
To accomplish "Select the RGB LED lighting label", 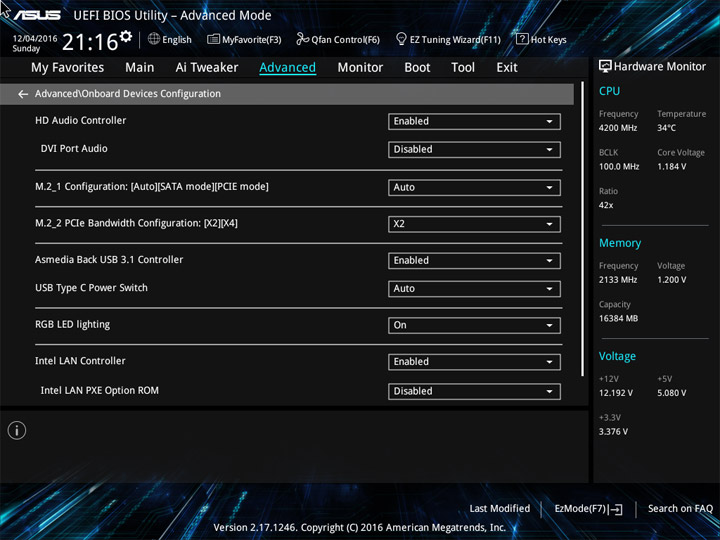I will click(x=73, y=325).
